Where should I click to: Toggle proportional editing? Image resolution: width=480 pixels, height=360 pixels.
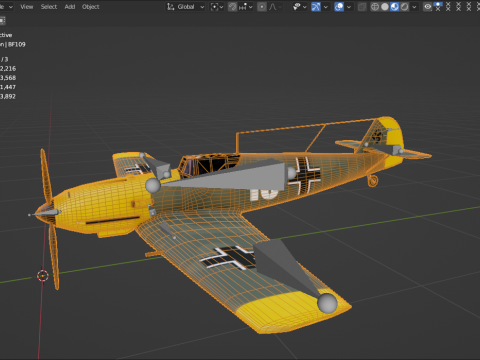coord(262,7)
